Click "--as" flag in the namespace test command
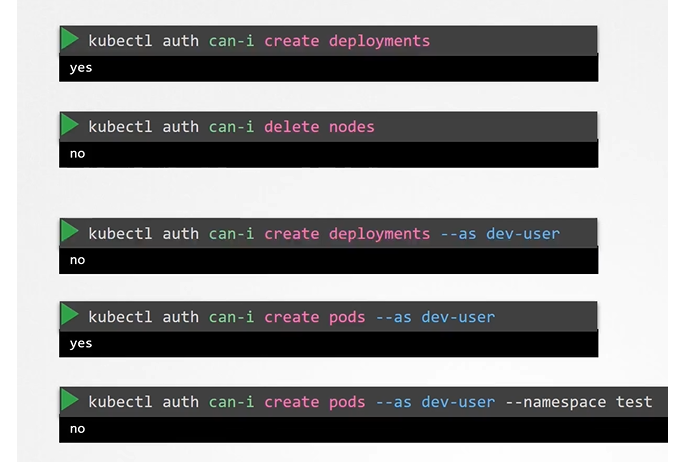The image size is (682, 474). coord(393,402)
